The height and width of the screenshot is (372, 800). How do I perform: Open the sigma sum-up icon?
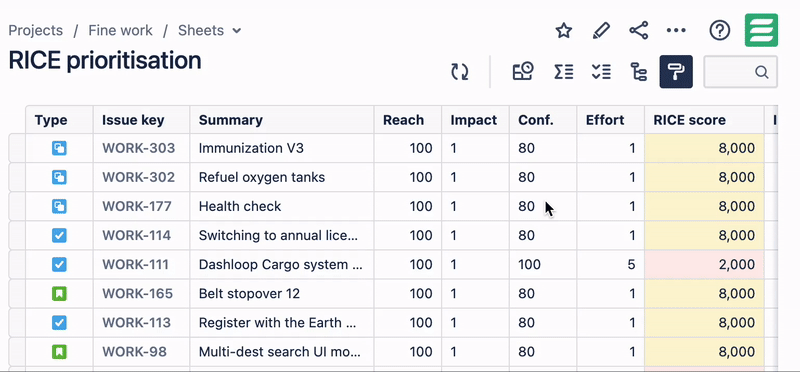pyautogui.click(x=564, y=71)
